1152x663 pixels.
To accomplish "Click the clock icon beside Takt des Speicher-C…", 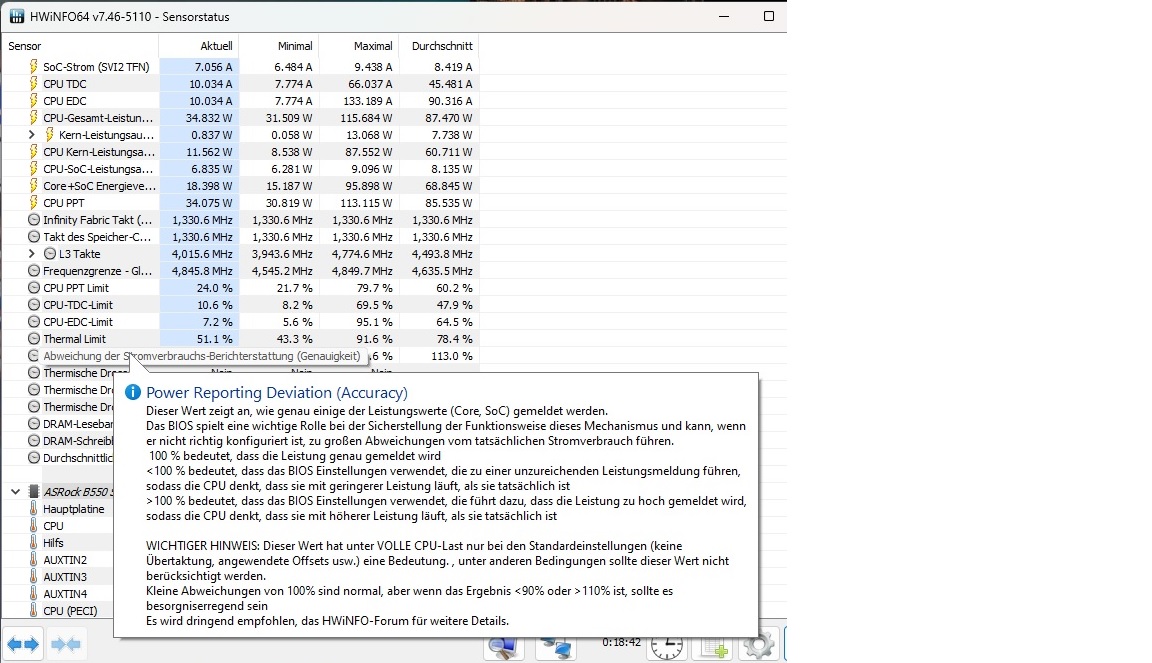I will click(34, 236).
